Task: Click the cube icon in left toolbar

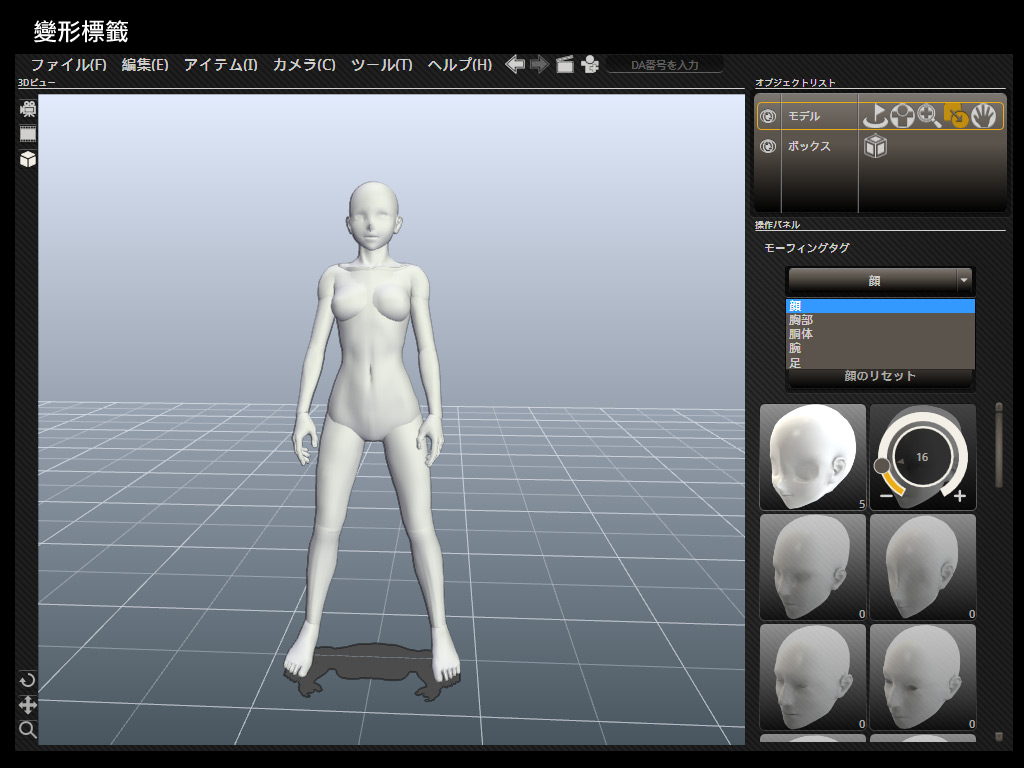Action: (28, 159)
